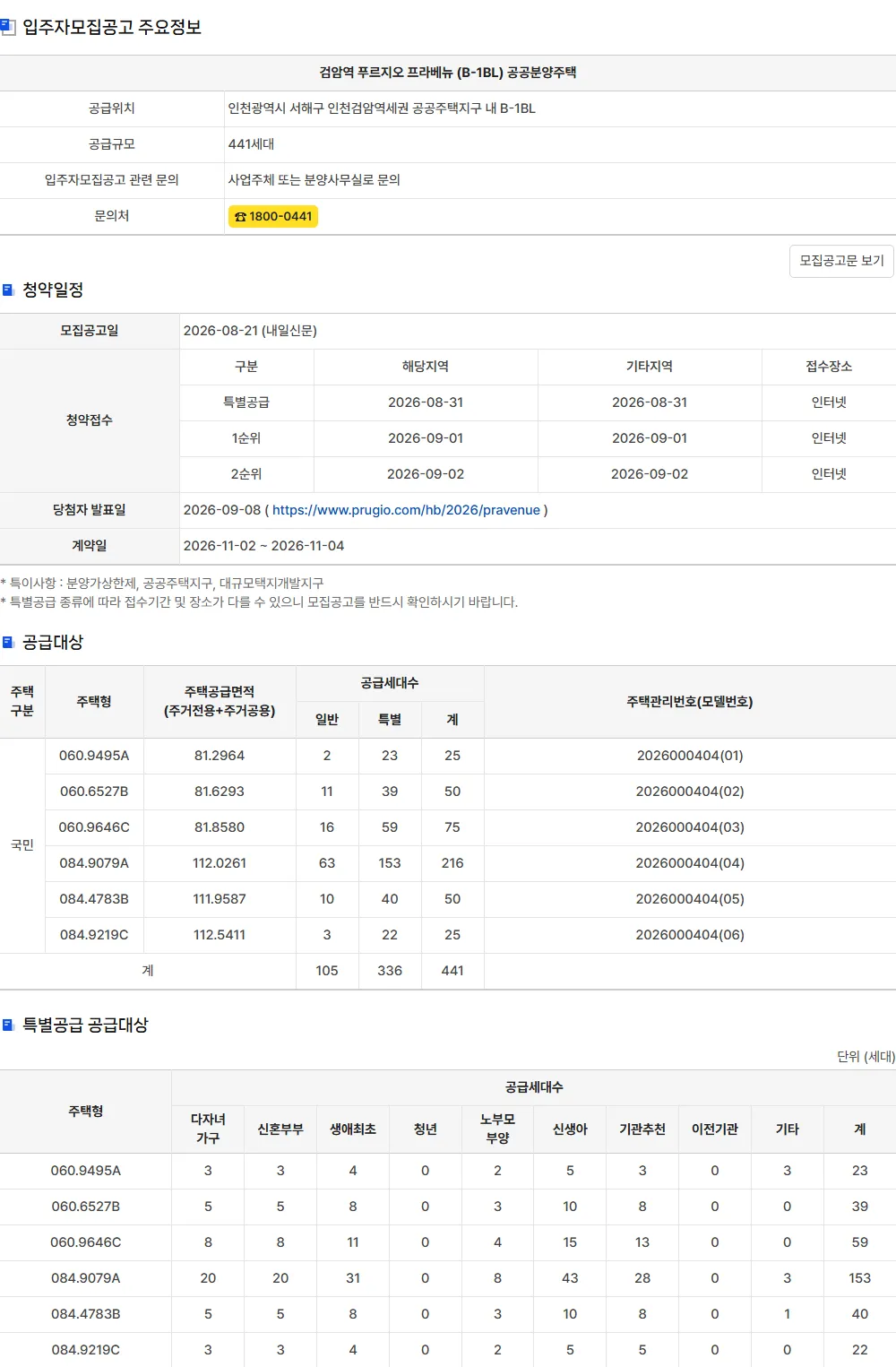
Task: Click the 216 total for 084.9079A
Action: click(x=452, y=863)
